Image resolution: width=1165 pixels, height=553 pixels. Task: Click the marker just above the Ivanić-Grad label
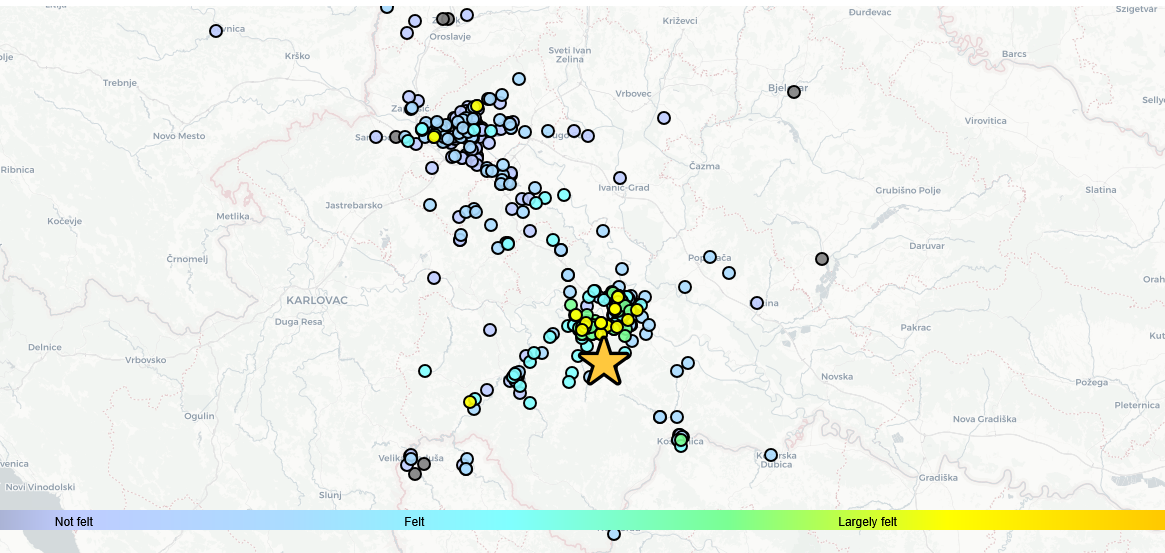[x=620, y=178]
